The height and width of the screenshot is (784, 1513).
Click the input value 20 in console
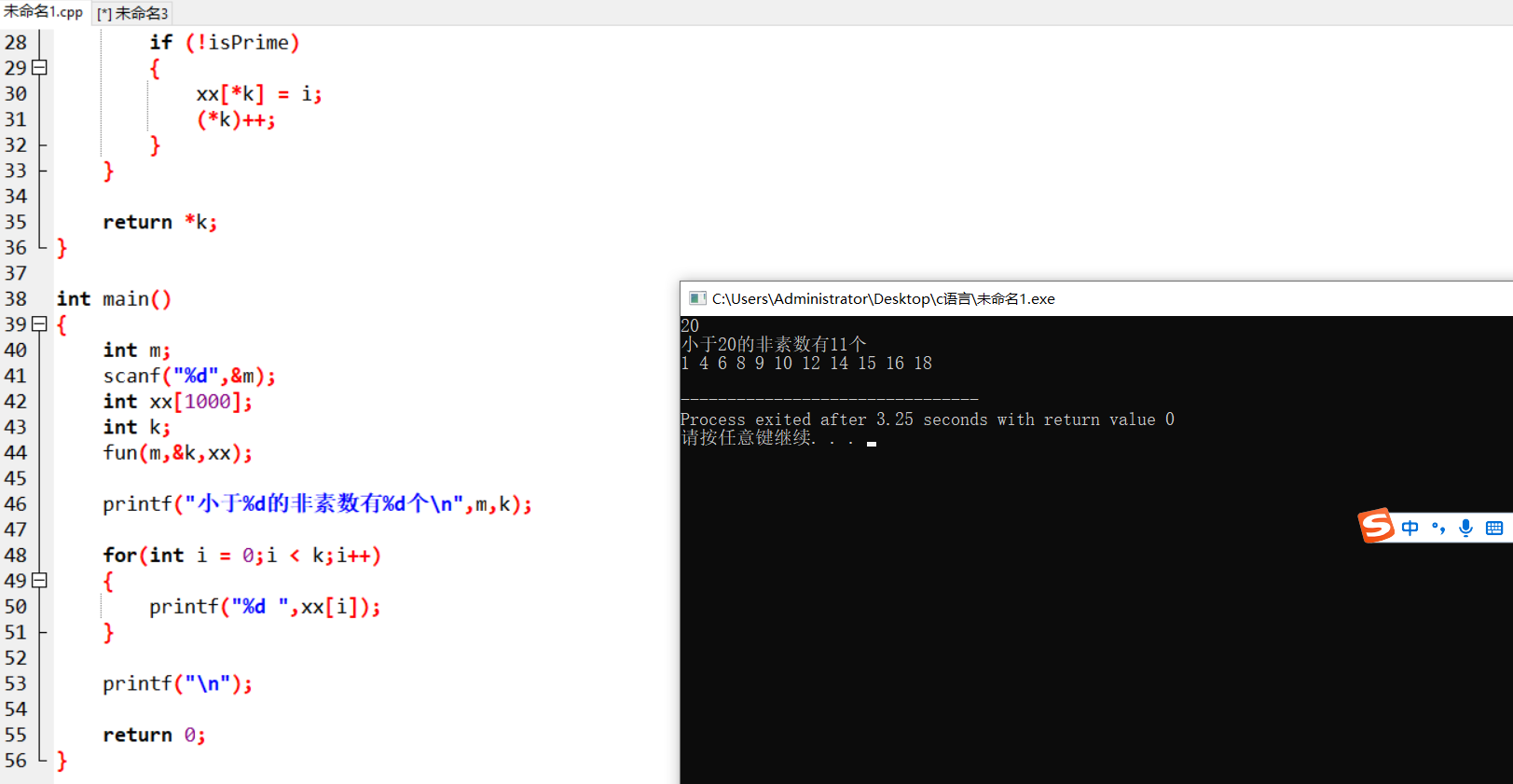click(690, 325)
